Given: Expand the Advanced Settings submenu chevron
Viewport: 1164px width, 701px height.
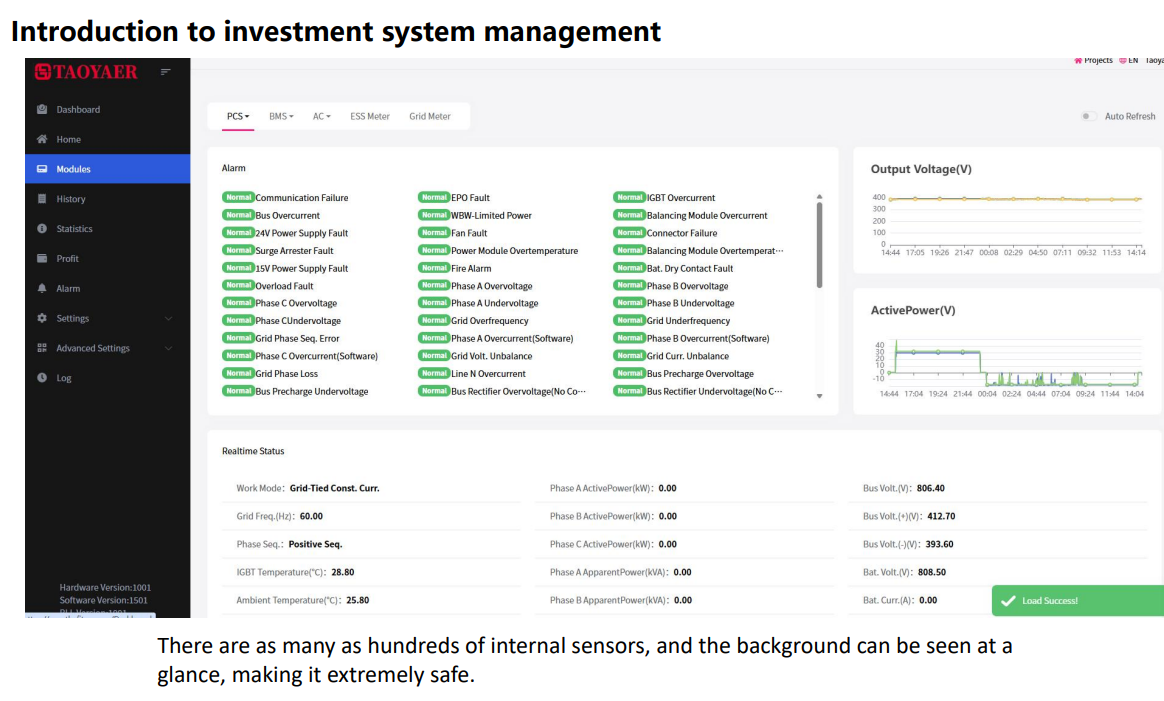Looking at the screenshot, I should click(168, 349).
